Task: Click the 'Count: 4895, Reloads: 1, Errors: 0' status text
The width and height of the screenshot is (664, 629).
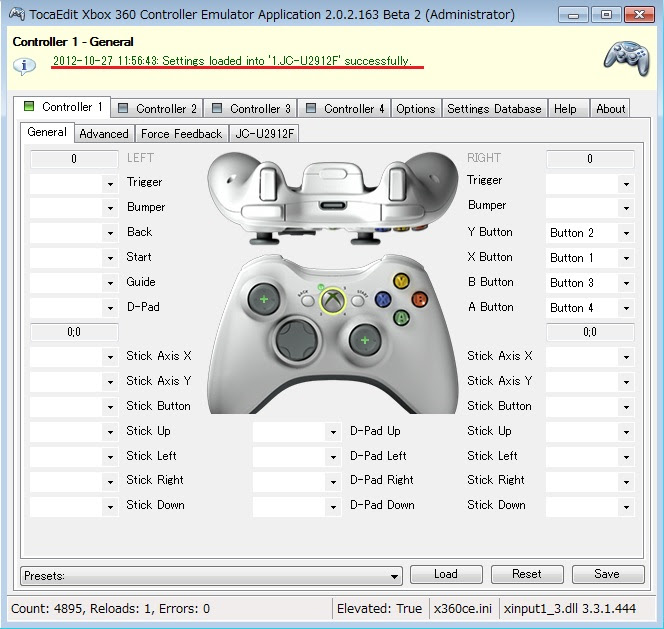Action: [111, 609]
